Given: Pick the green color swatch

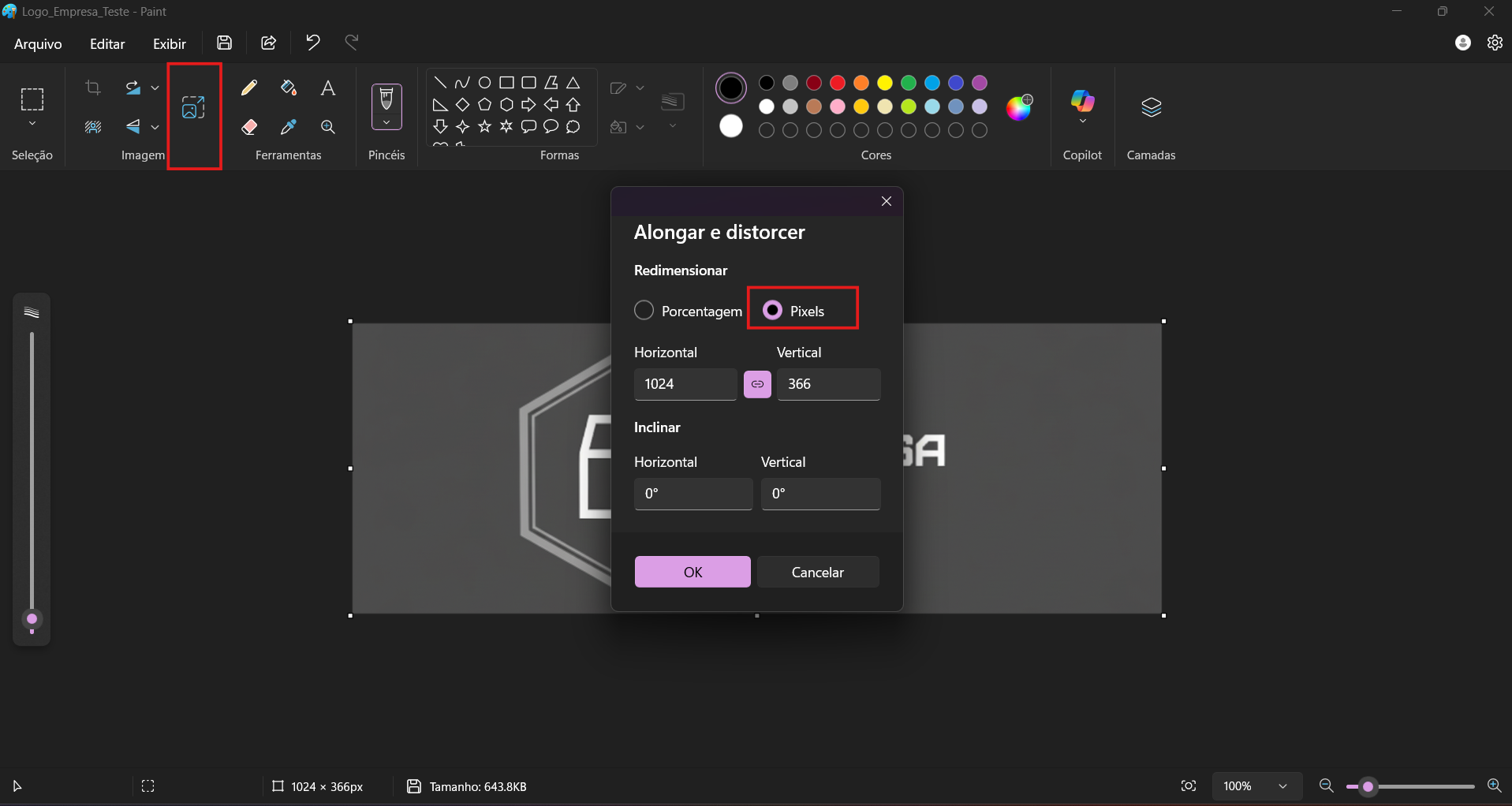Looking at the screenshot, I should point(909,83).
